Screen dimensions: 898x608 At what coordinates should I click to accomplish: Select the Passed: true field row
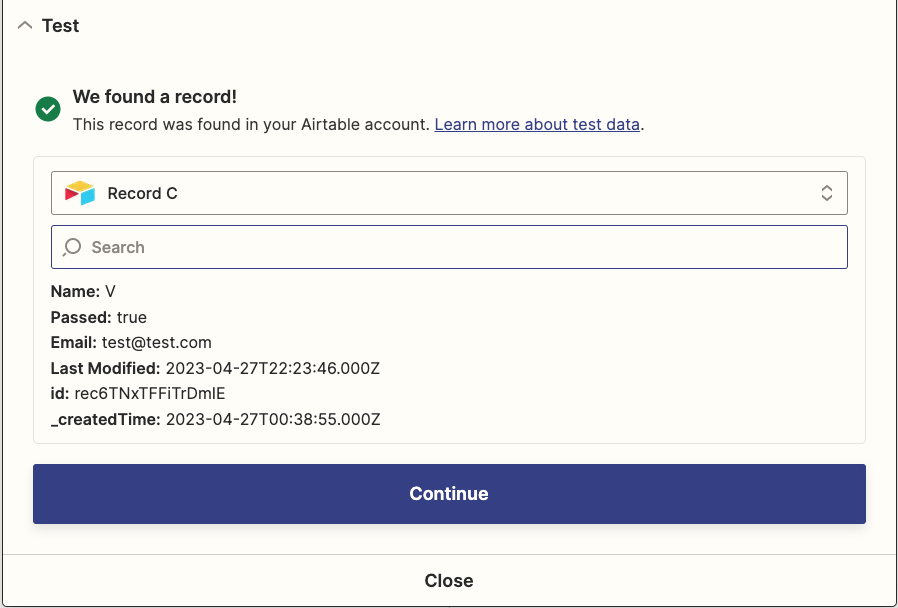(99, 317)
